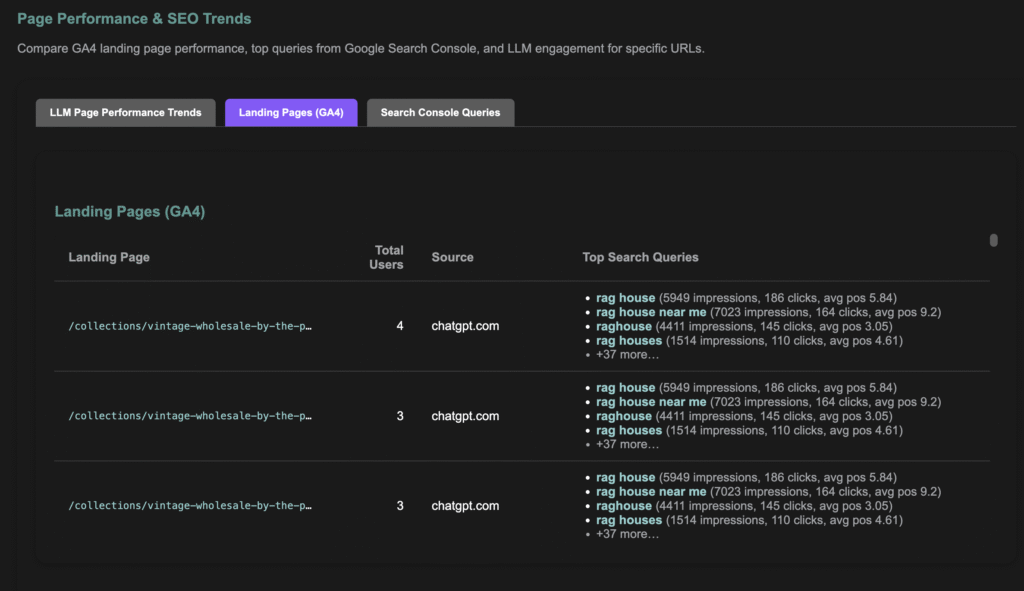
Task: Click chatgpt.com source in the second row
Action: [x=465, y=416]
